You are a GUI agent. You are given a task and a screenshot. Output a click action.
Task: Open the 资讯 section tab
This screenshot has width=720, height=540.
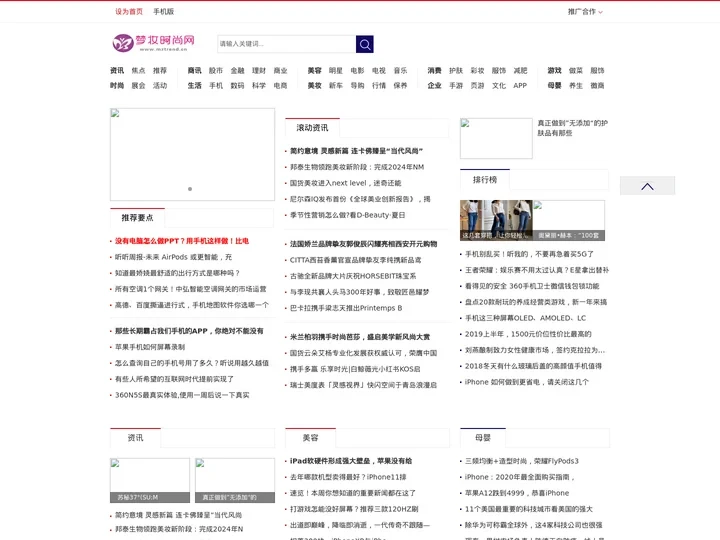tap(135, 438)
